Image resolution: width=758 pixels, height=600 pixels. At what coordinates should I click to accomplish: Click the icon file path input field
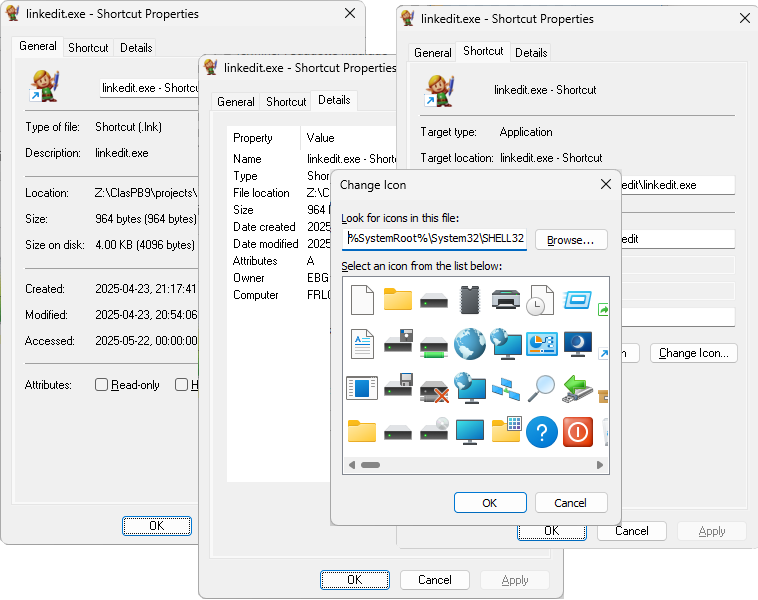(x=435, y=239)
